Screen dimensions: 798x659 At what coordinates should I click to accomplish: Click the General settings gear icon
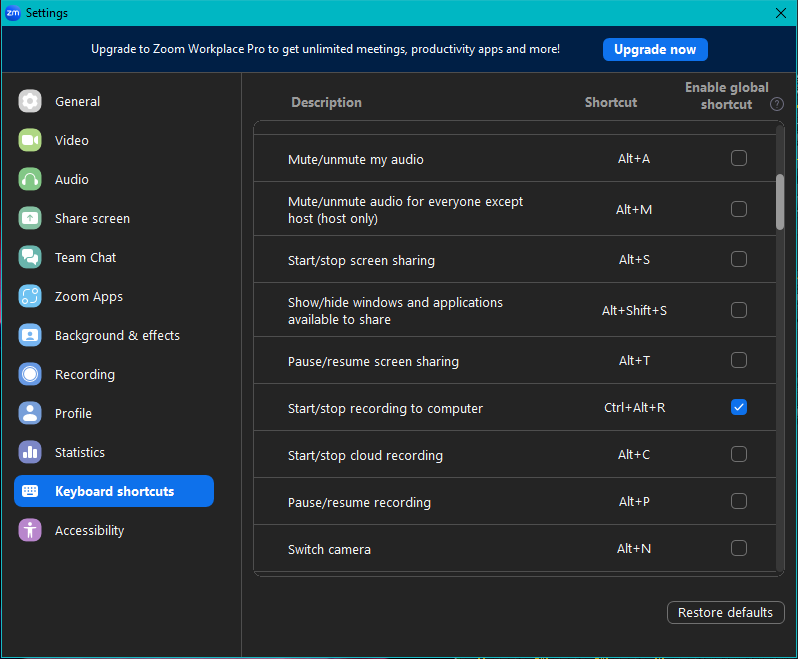pyautogui.click(x=30, y=101)
